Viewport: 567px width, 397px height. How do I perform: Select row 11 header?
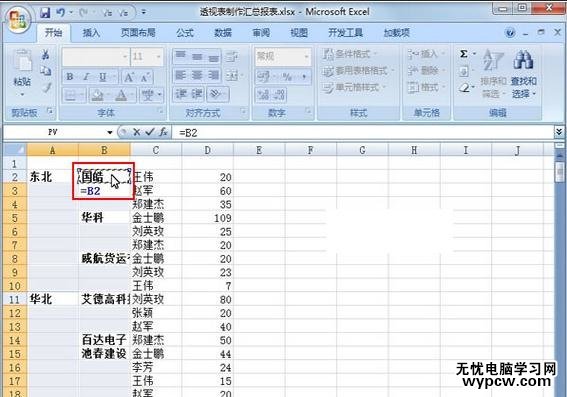coord(14,299)
